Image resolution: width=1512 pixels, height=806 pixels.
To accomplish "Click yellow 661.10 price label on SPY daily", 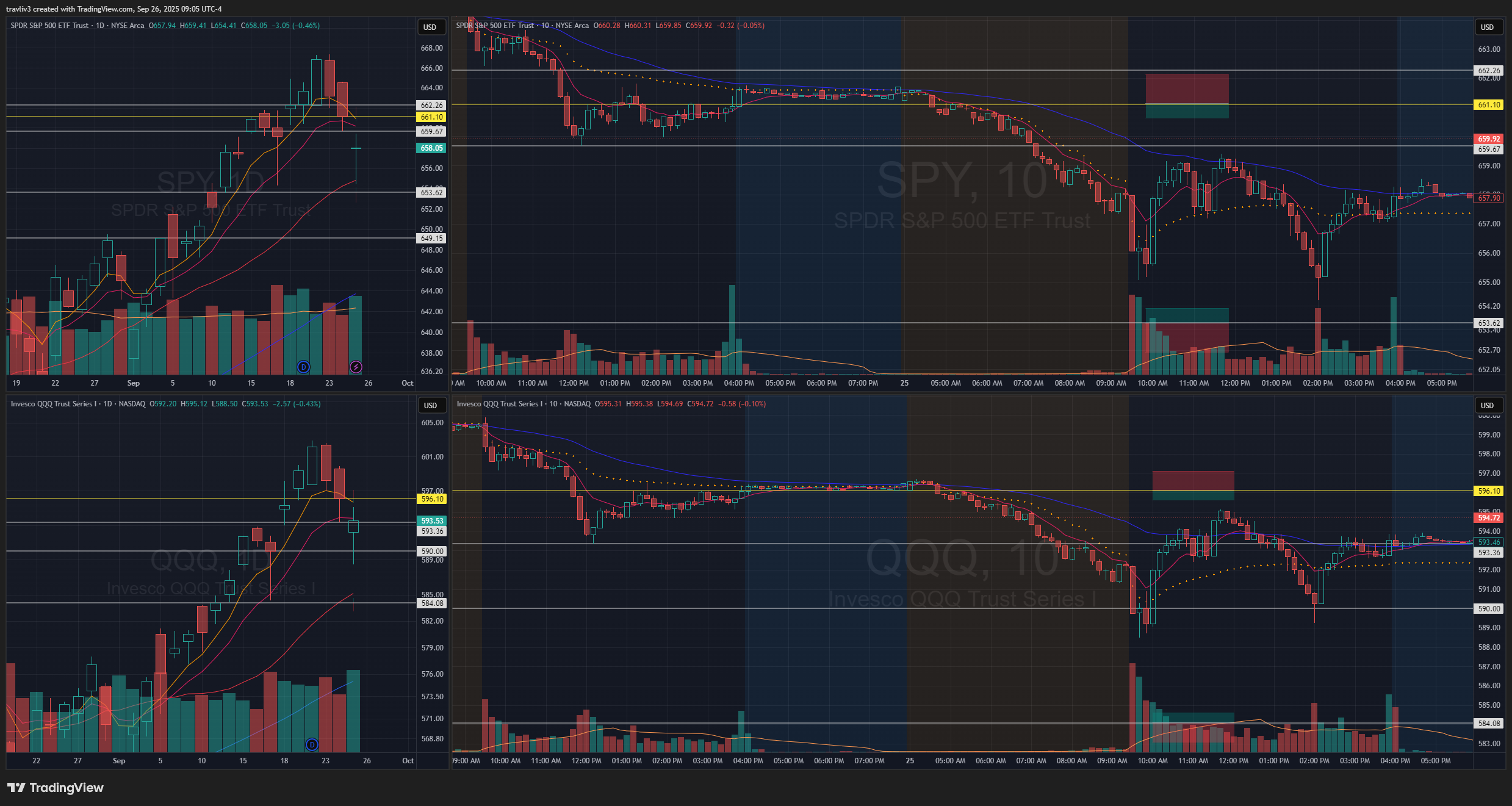I will (431, 117).
